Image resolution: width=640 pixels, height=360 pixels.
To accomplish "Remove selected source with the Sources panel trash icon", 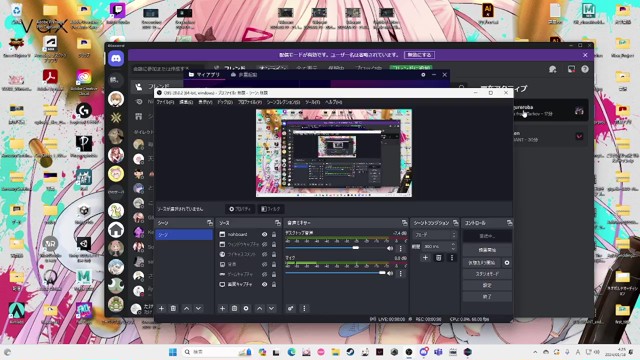I will click(x=234, y=309).
